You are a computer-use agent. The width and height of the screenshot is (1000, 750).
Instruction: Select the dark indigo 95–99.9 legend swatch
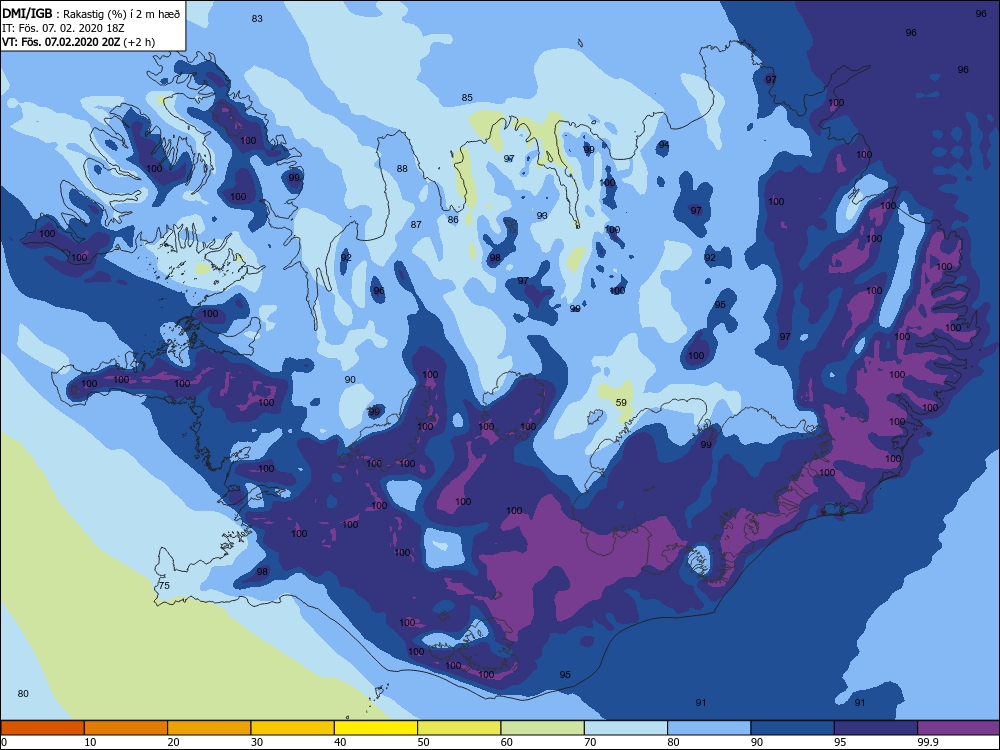(x=876, y=728)
